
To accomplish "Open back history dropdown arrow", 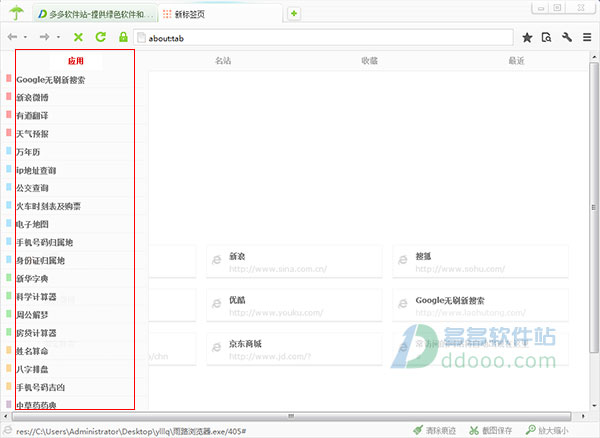I will tap(25, 37).
